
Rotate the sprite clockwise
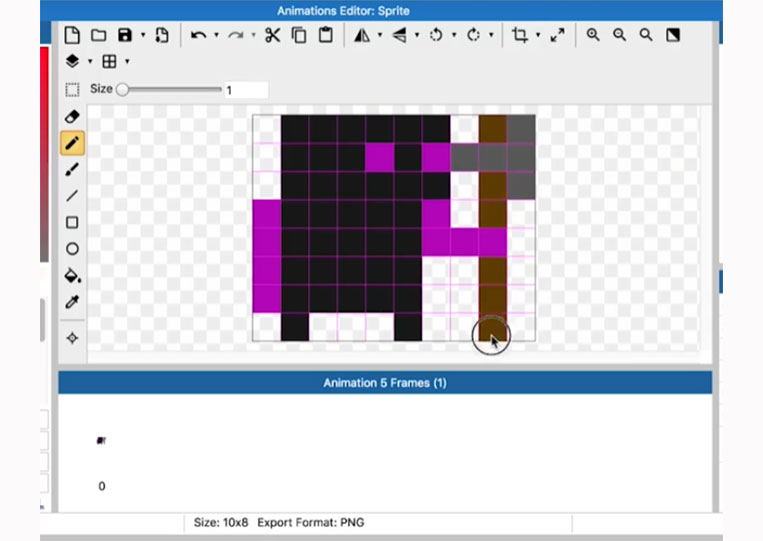pyautogui.click(x=473, y=35)
